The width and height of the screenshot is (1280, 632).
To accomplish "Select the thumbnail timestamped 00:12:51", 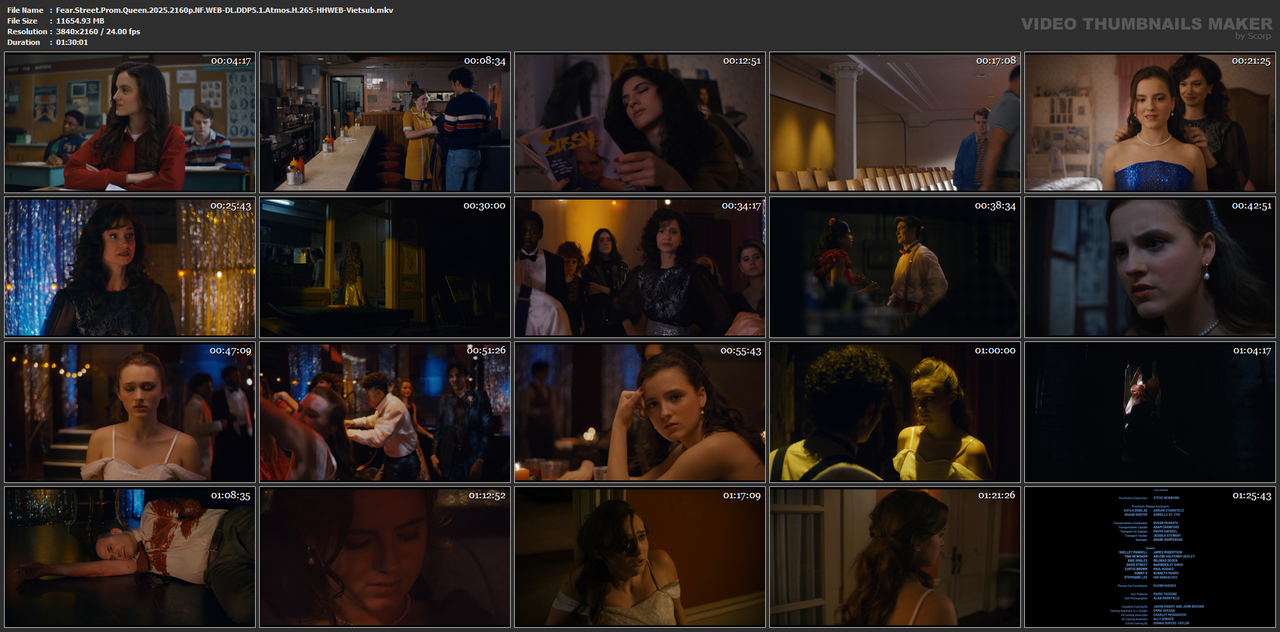I will tap(640, 122).
